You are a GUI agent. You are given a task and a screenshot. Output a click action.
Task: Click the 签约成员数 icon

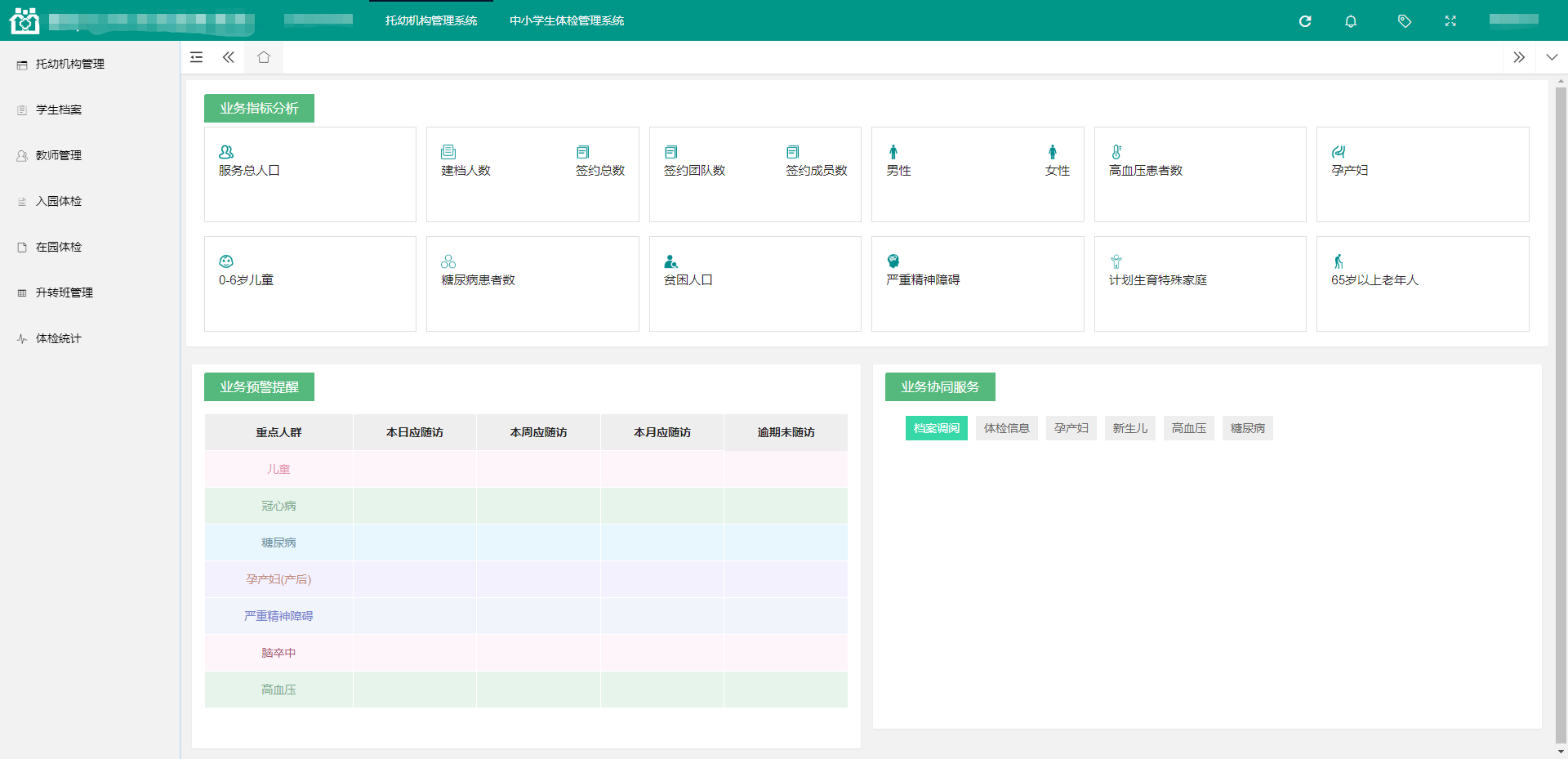(792, 152)
